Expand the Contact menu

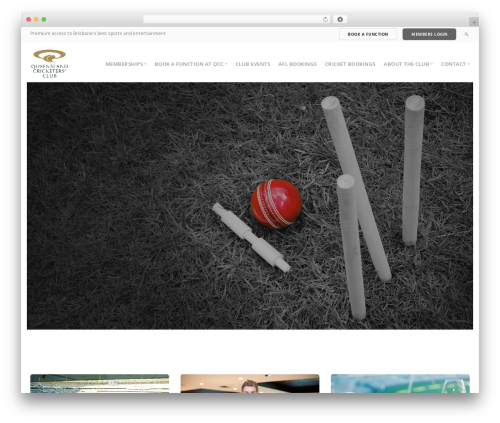455,64
